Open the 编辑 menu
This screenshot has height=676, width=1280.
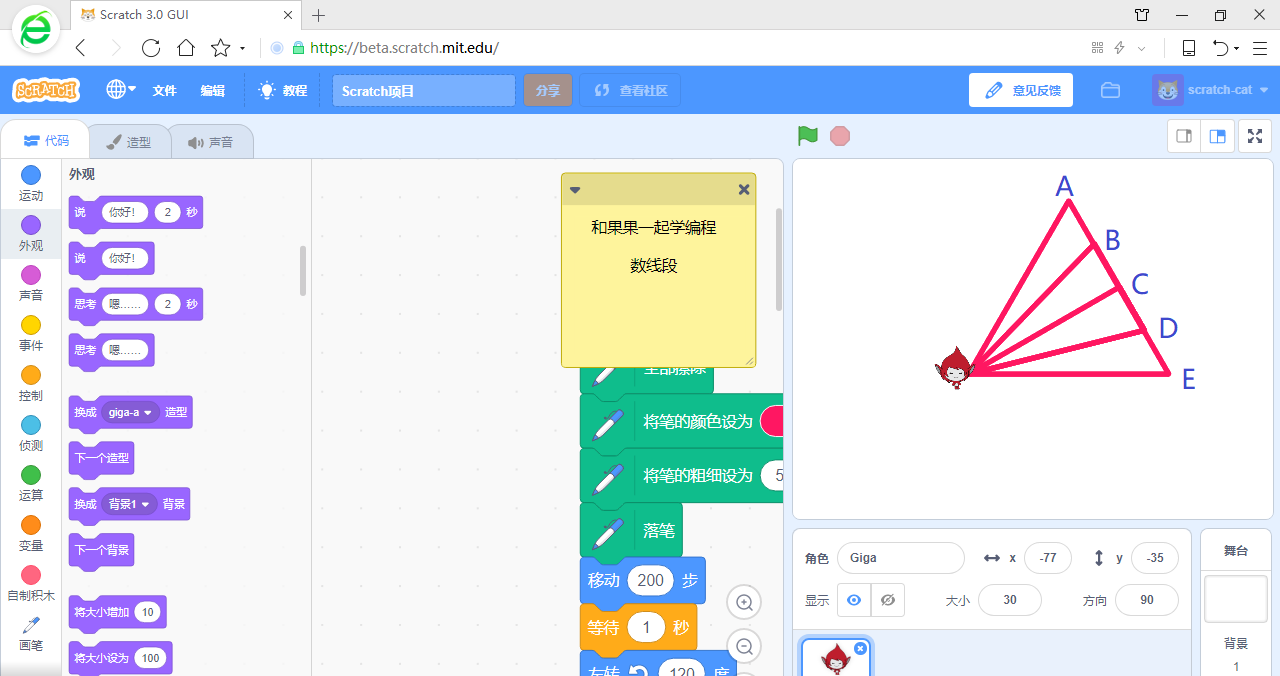point(212,90)
